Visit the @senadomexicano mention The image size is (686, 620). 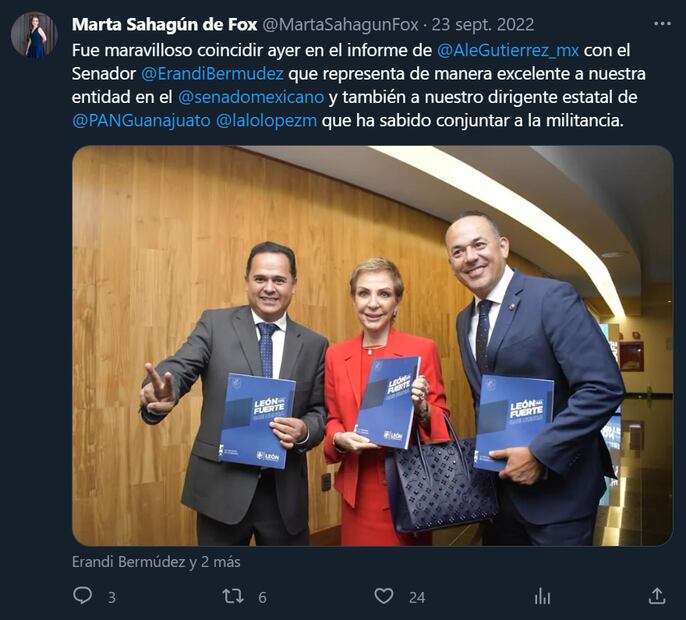coord(251,97)
